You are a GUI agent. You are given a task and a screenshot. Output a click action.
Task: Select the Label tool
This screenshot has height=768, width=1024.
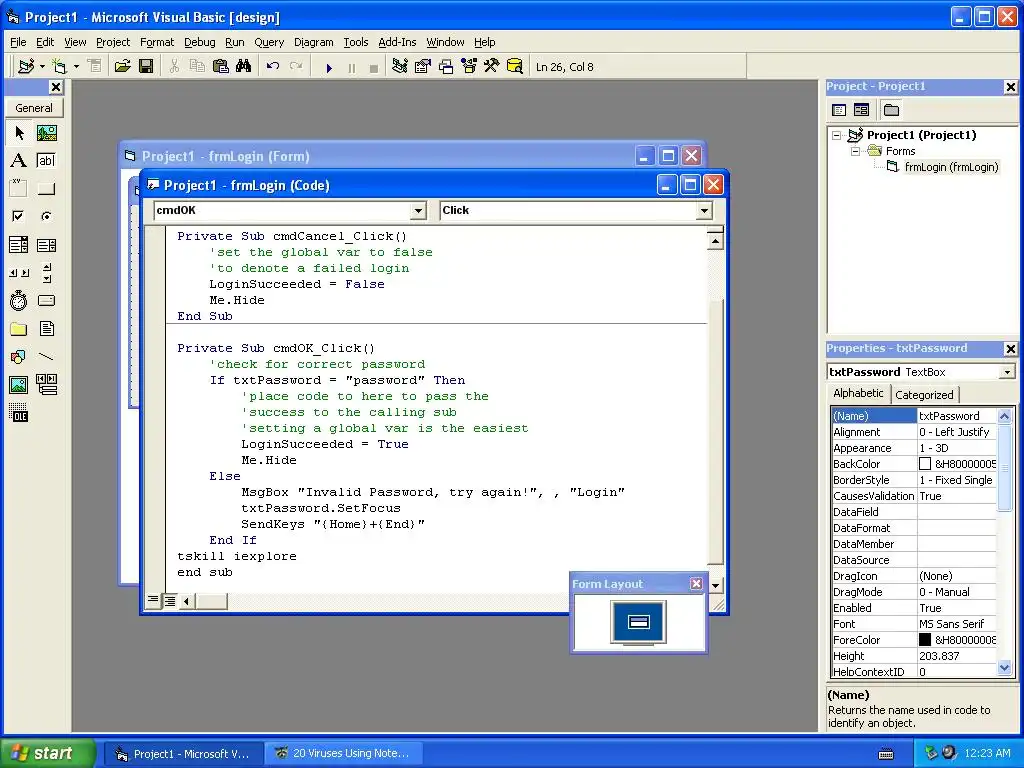19,161
